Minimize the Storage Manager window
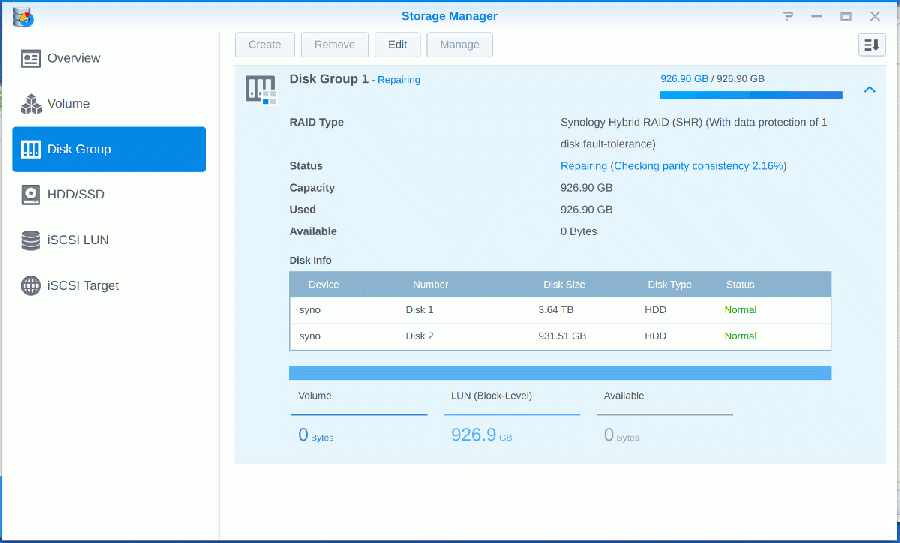Image resolution: width=900 pixels, height=543 pixels. click(816, 16)
